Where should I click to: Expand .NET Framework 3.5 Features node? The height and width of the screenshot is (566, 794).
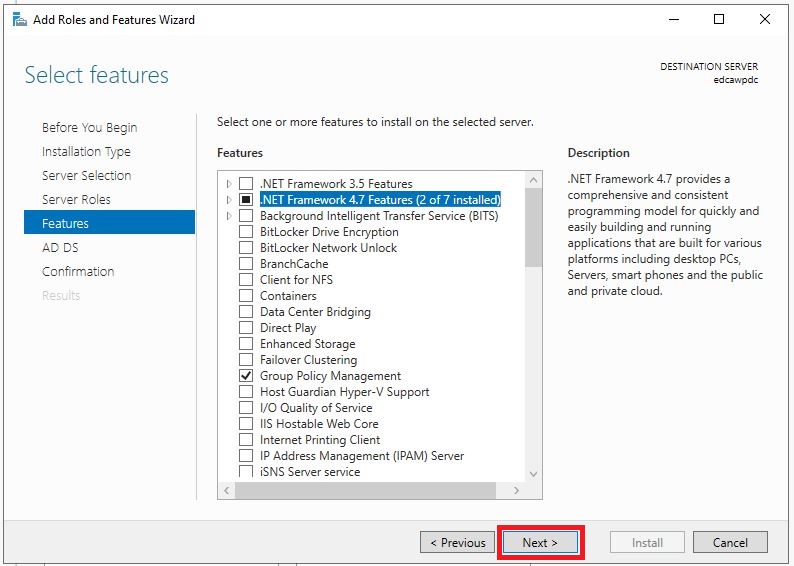tap(229, 183)
